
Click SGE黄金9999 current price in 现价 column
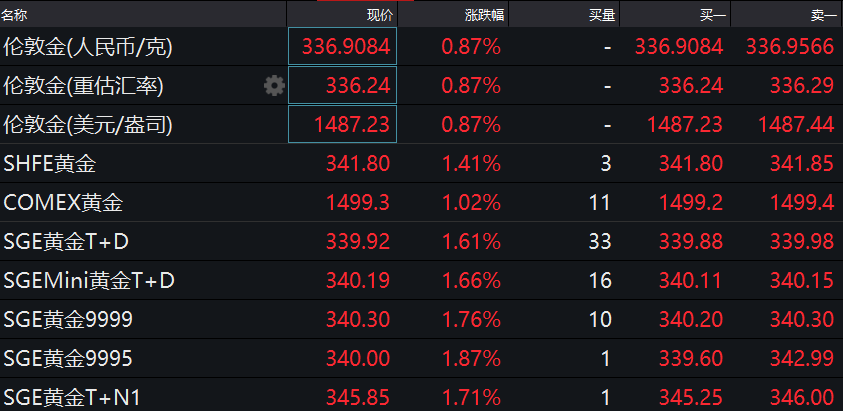(358, 320)
